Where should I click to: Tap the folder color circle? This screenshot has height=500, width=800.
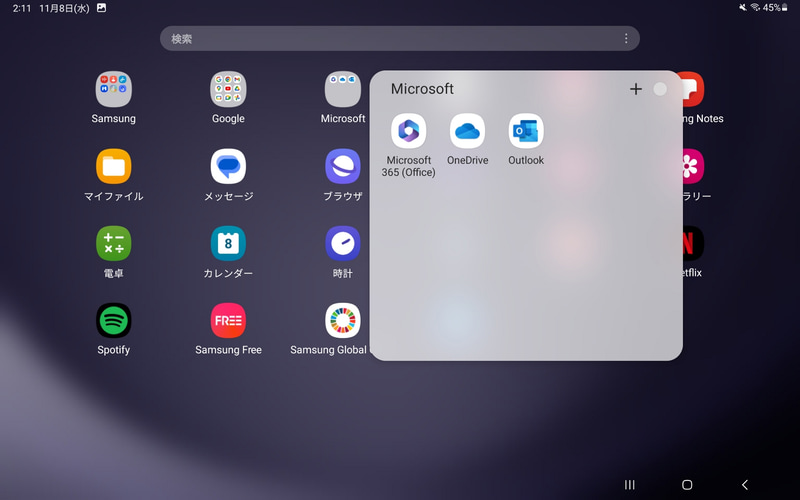[660, 89]
